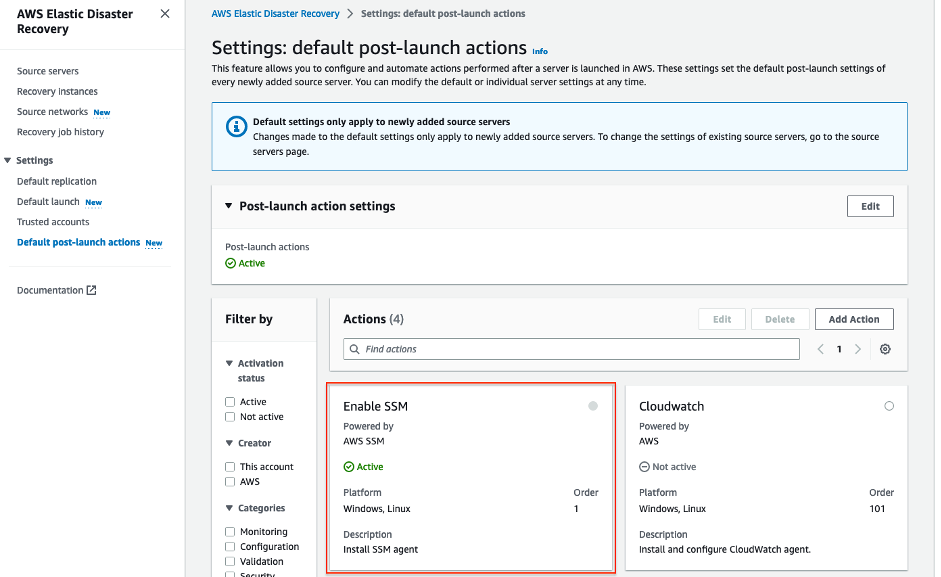Click the info circle in the blue banner
The image size is (941, 577).
pos(234,126)
